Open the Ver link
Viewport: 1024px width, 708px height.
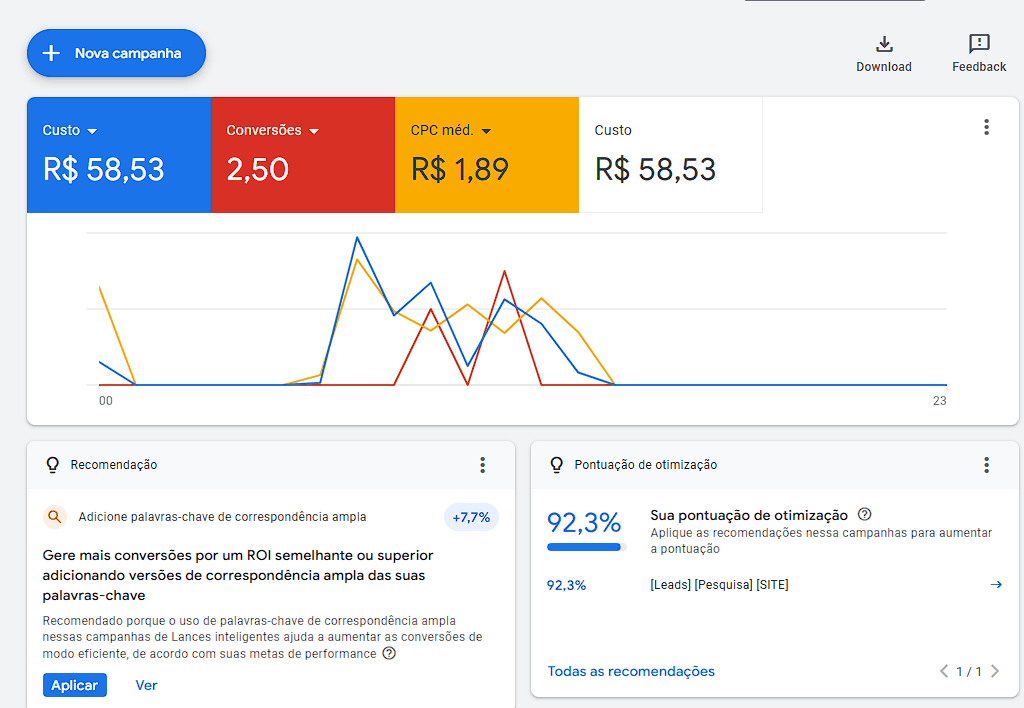(146, 685)
